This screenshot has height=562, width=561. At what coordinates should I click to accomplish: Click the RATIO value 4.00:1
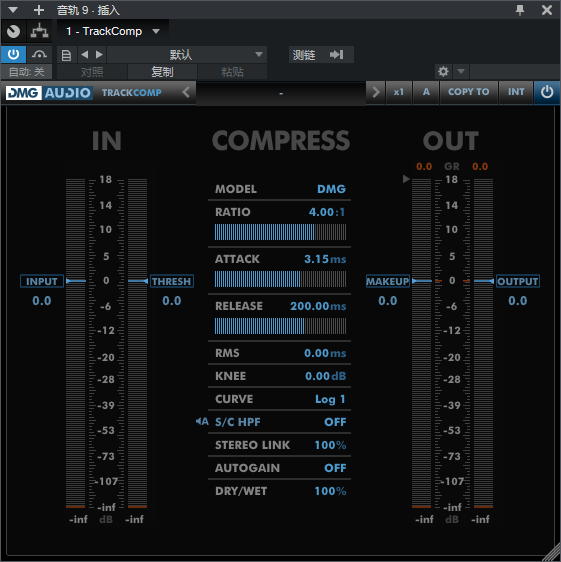(x=327, y=212)
